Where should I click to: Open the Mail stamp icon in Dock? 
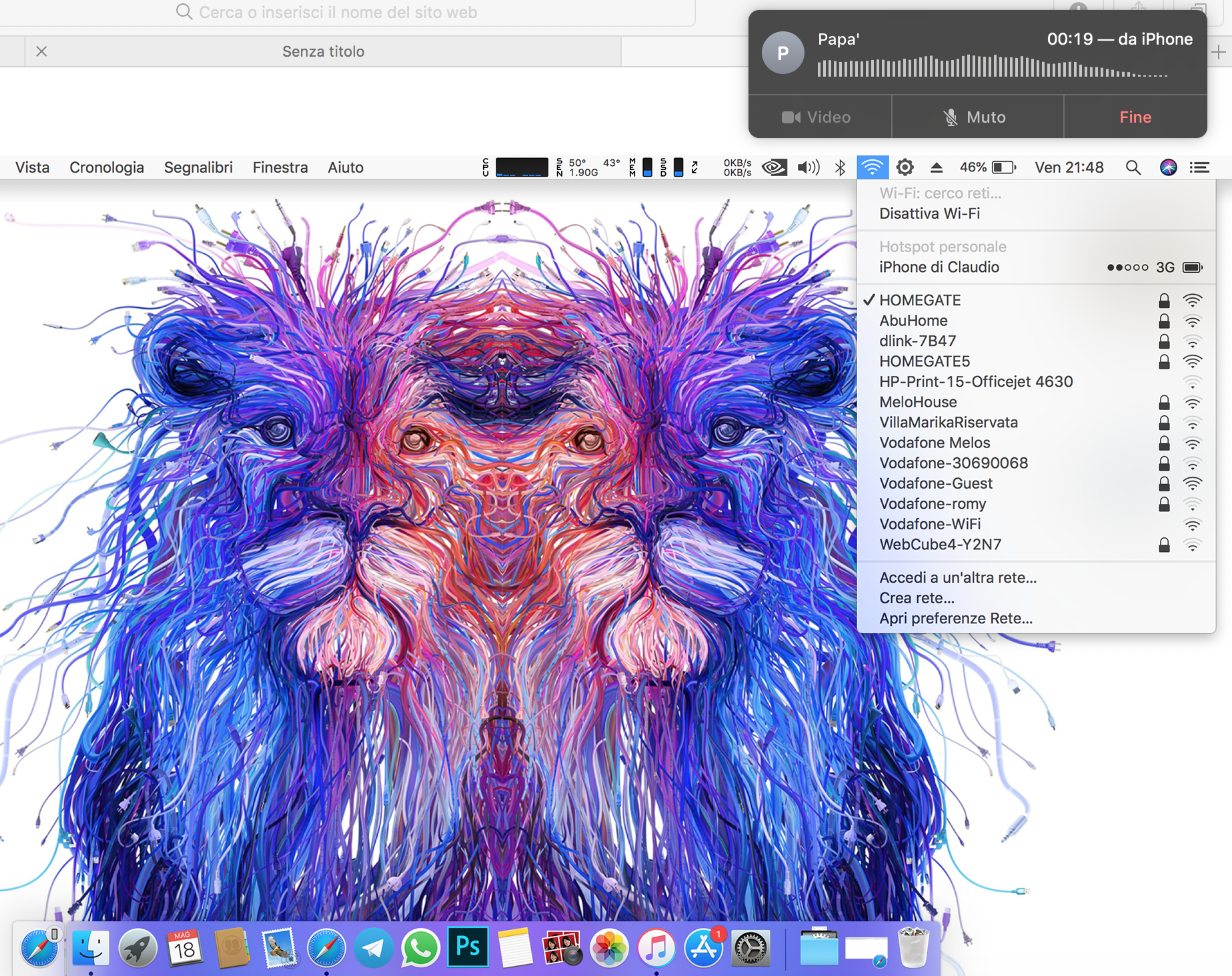pyautogui.click(x=279, y=947)
